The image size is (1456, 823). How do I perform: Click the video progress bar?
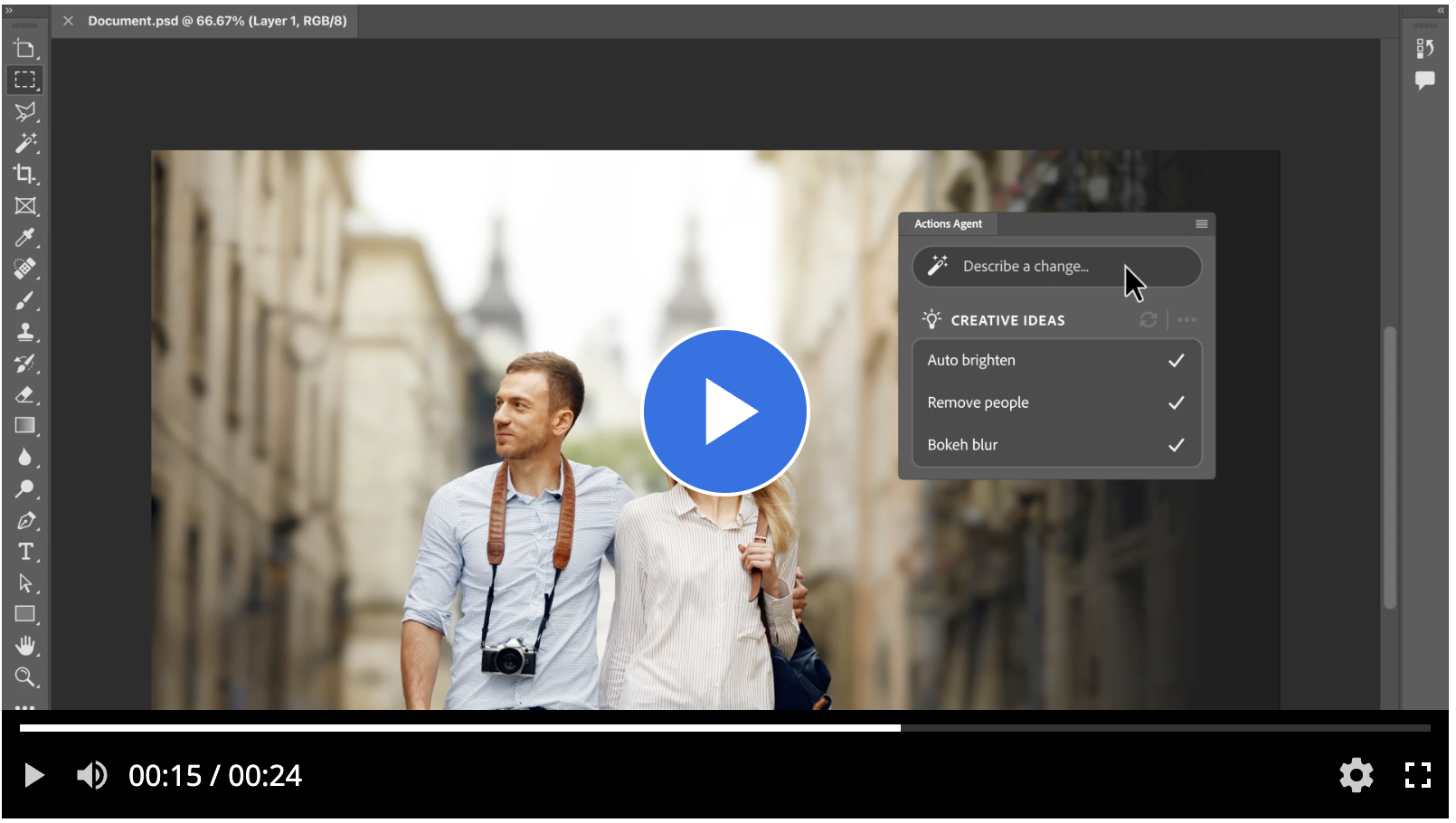(723, 728)
